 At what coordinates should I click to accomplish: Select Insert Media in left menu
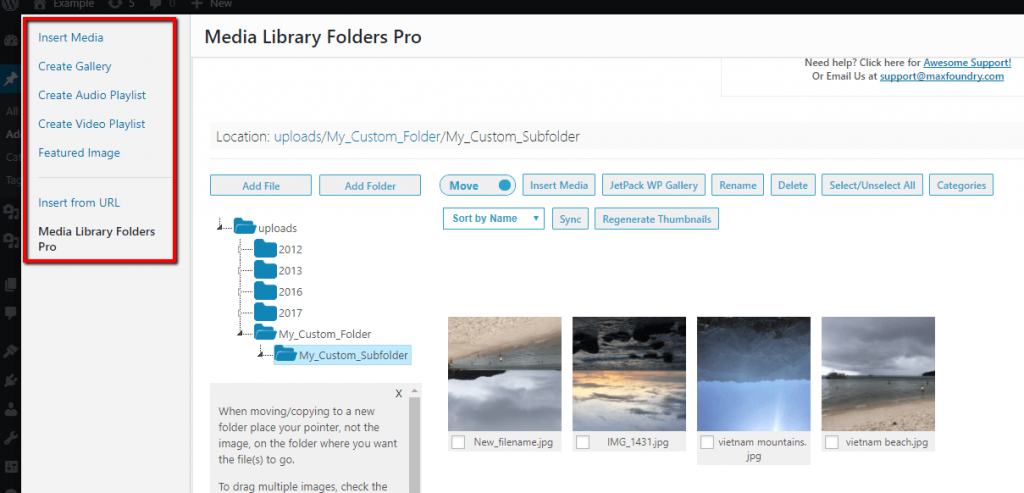(71, 37)
